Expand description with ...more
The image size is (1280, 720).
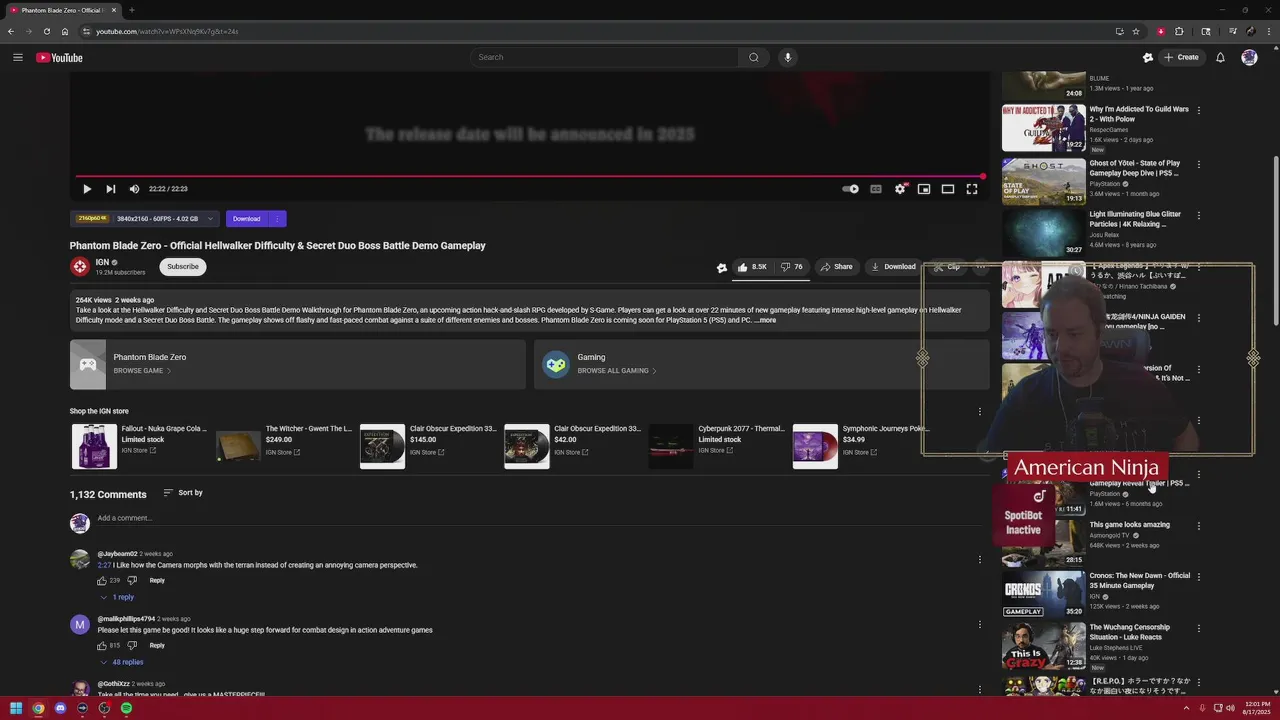click(x=765, y=320)
